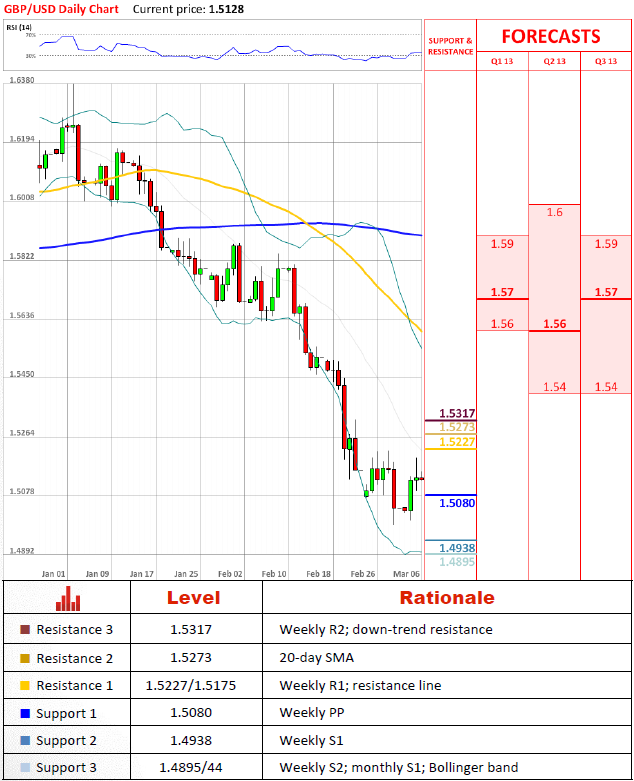Click the Resistance 1 row label
The width and height of the screenshot is (634, 781).
75,686
